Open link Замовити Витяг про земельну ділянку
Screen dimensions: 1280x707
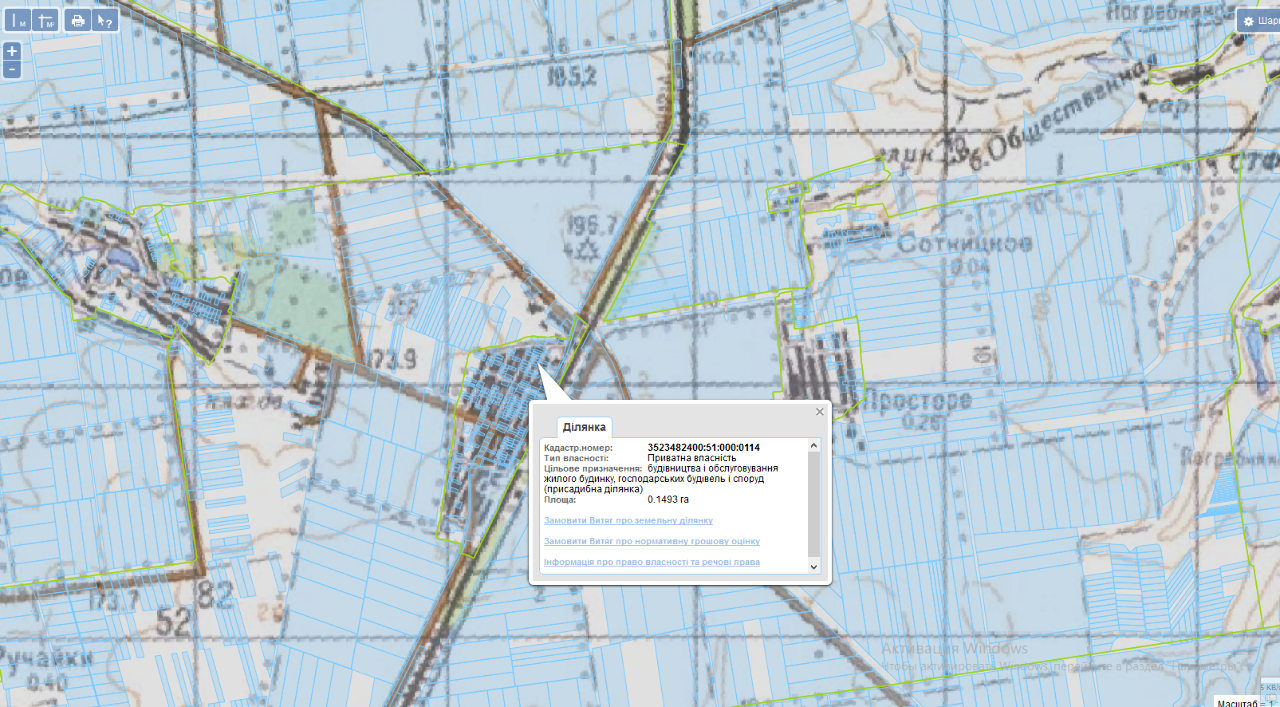[628, 520]
